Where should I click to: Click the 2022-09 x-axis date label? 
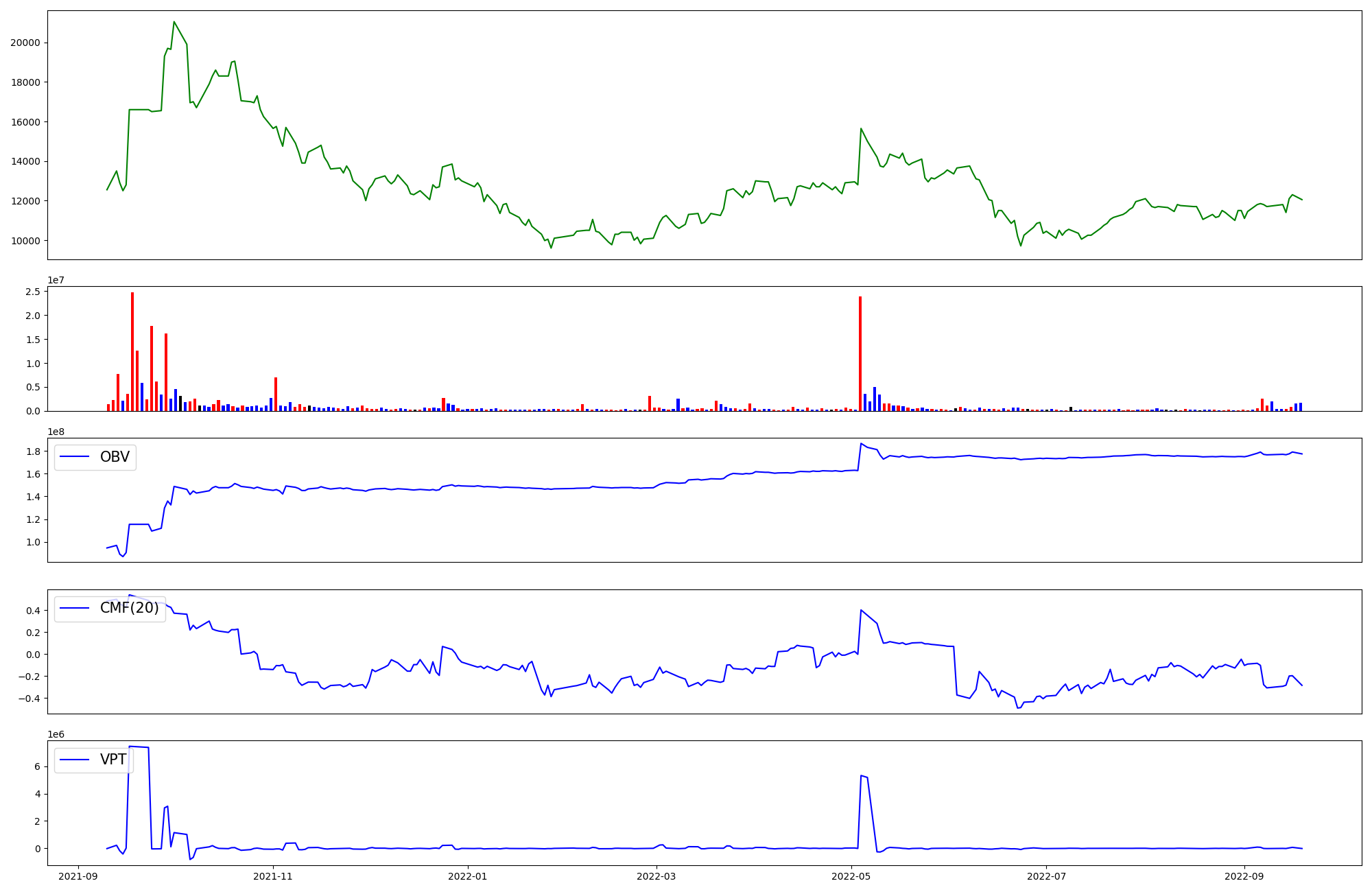tap(1244, 876)
